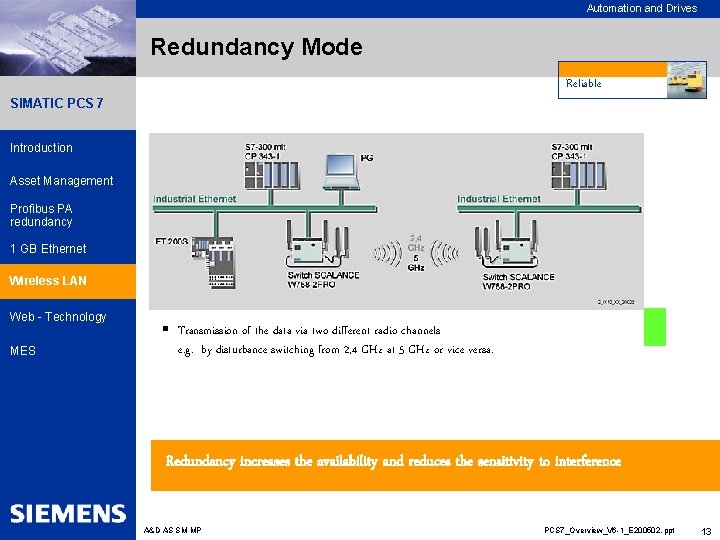Click the left S7-300 controller rack icon
720x540 pixels.
272,175
